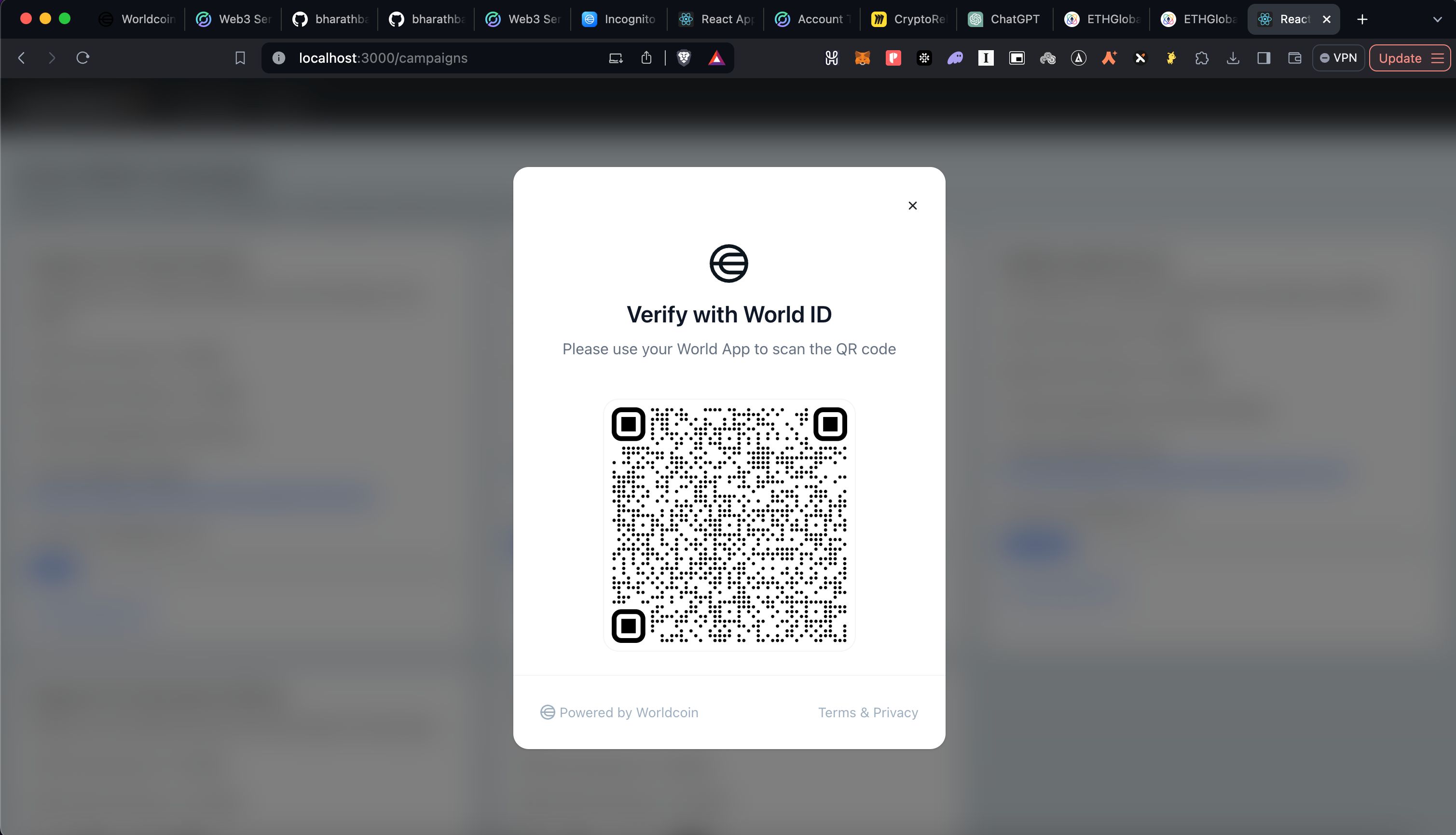This screenshot has width=1456, height=835.
Task: View site information for localhost
Action: [278, 58]
